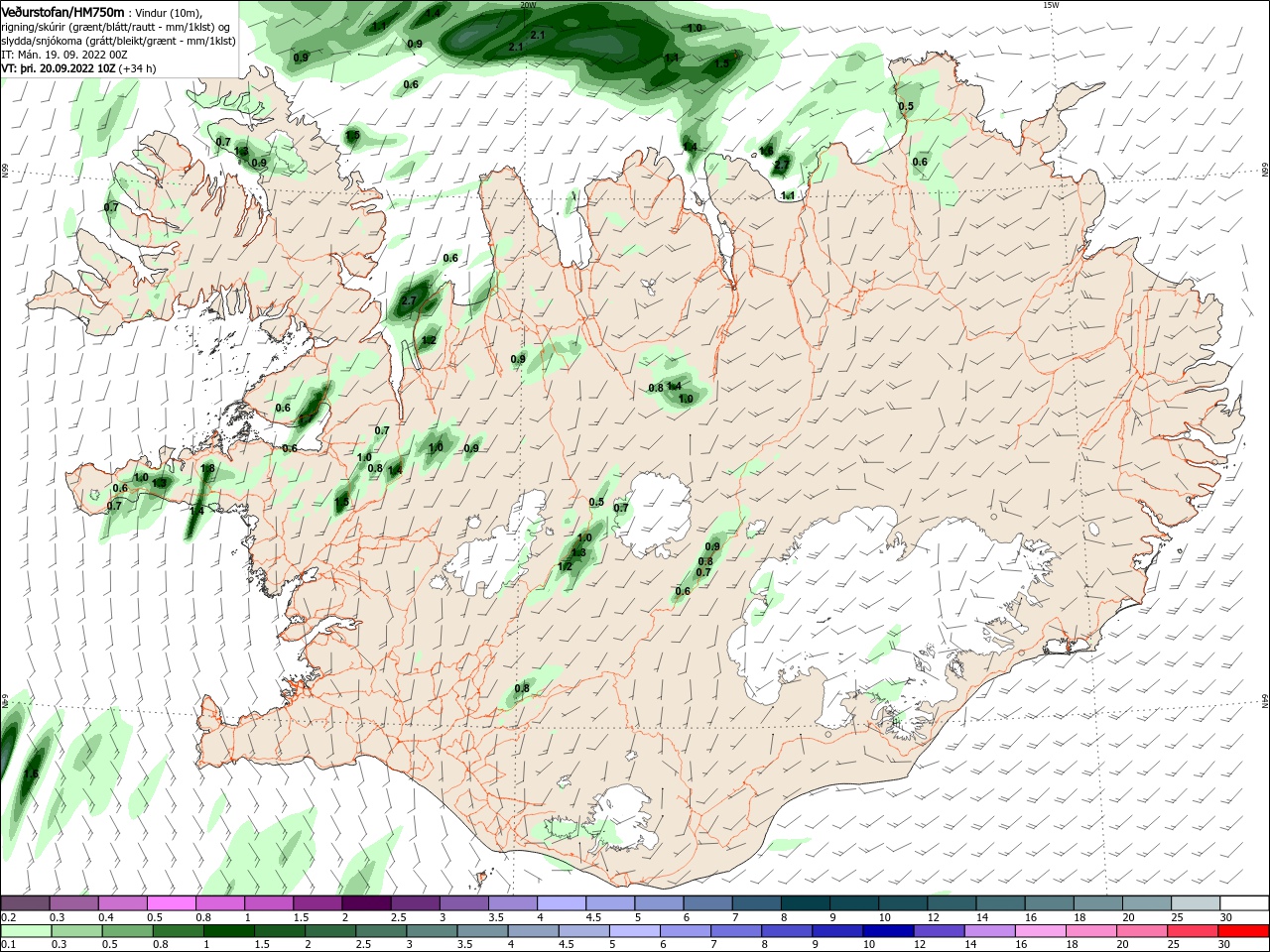Choose the darkest green 1 rain legend swatch

pos(228,931)
